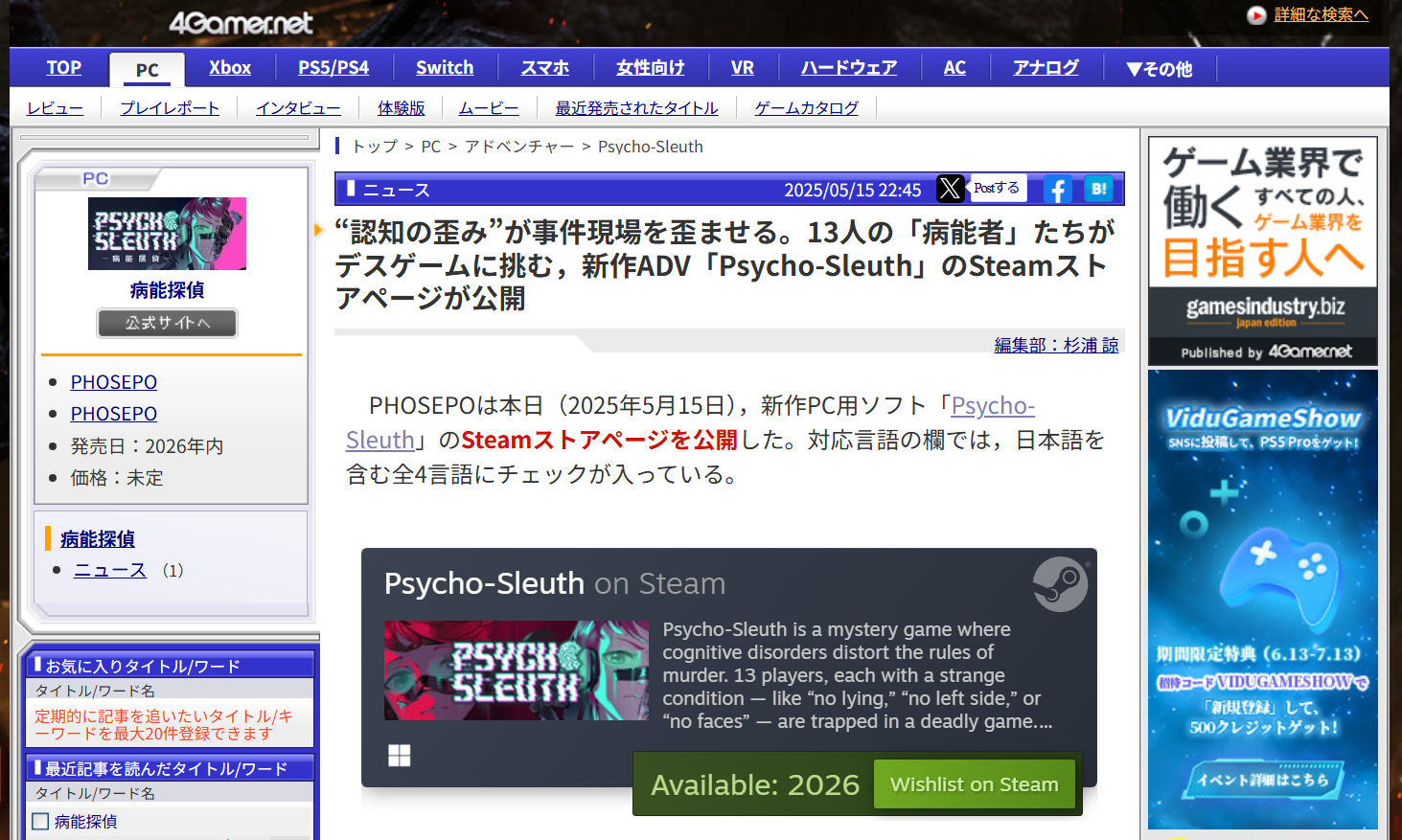Screen dimensions: 1402x840
Task: Open the second PHOSEPO link in sidebar
Action: 114,414
